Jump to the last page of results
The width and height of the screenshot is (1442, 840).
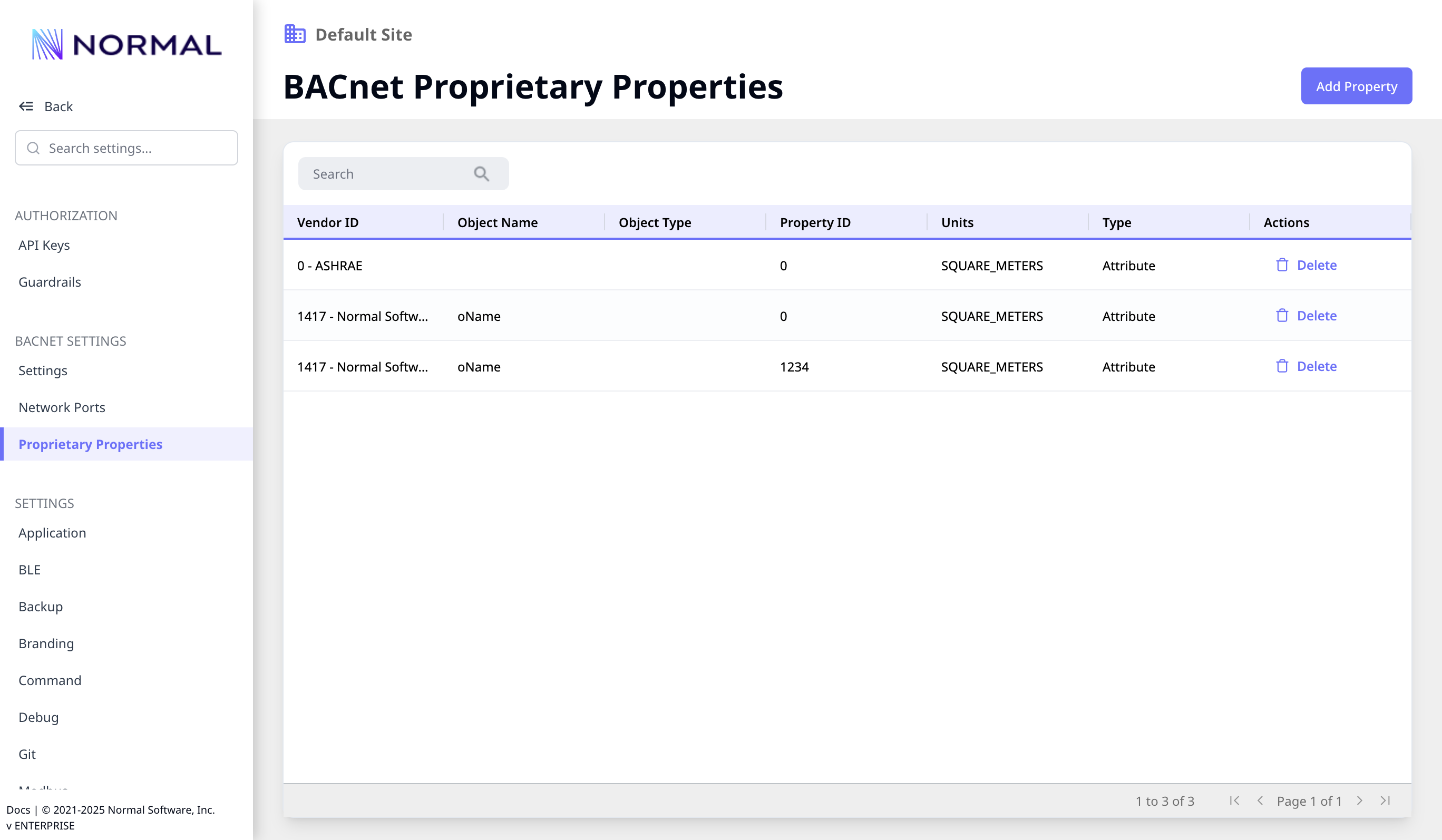tap(1385, 800)
